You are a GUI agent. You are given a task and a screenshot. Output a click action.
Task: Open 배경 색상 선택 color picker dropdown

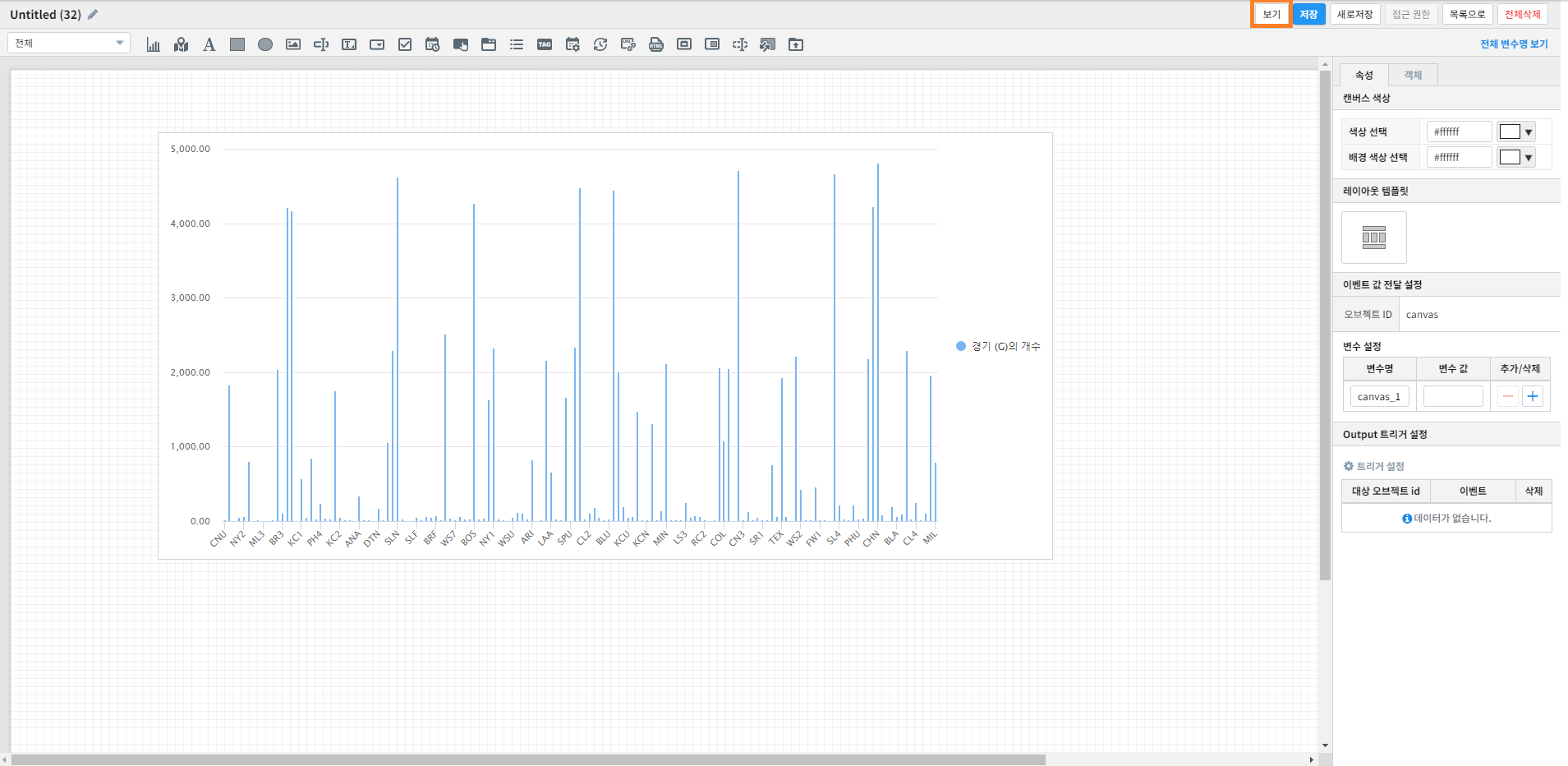(1529, 157)
